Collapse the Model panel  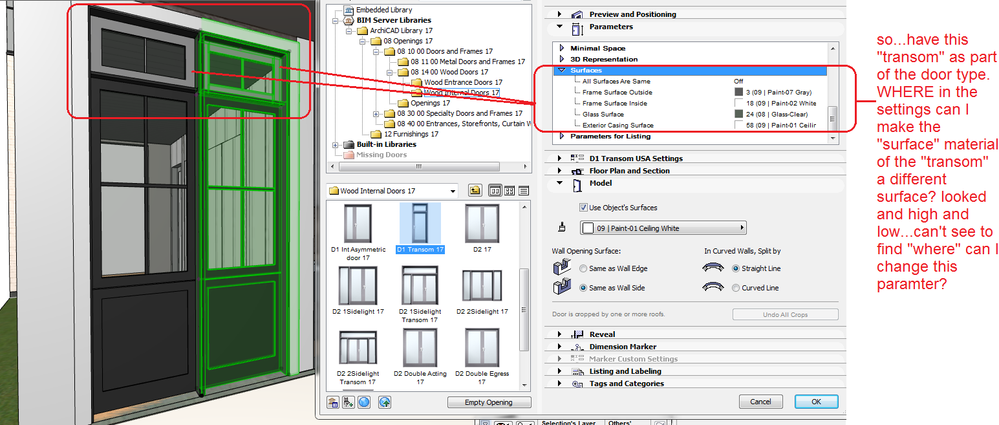[x=559, y=183]
